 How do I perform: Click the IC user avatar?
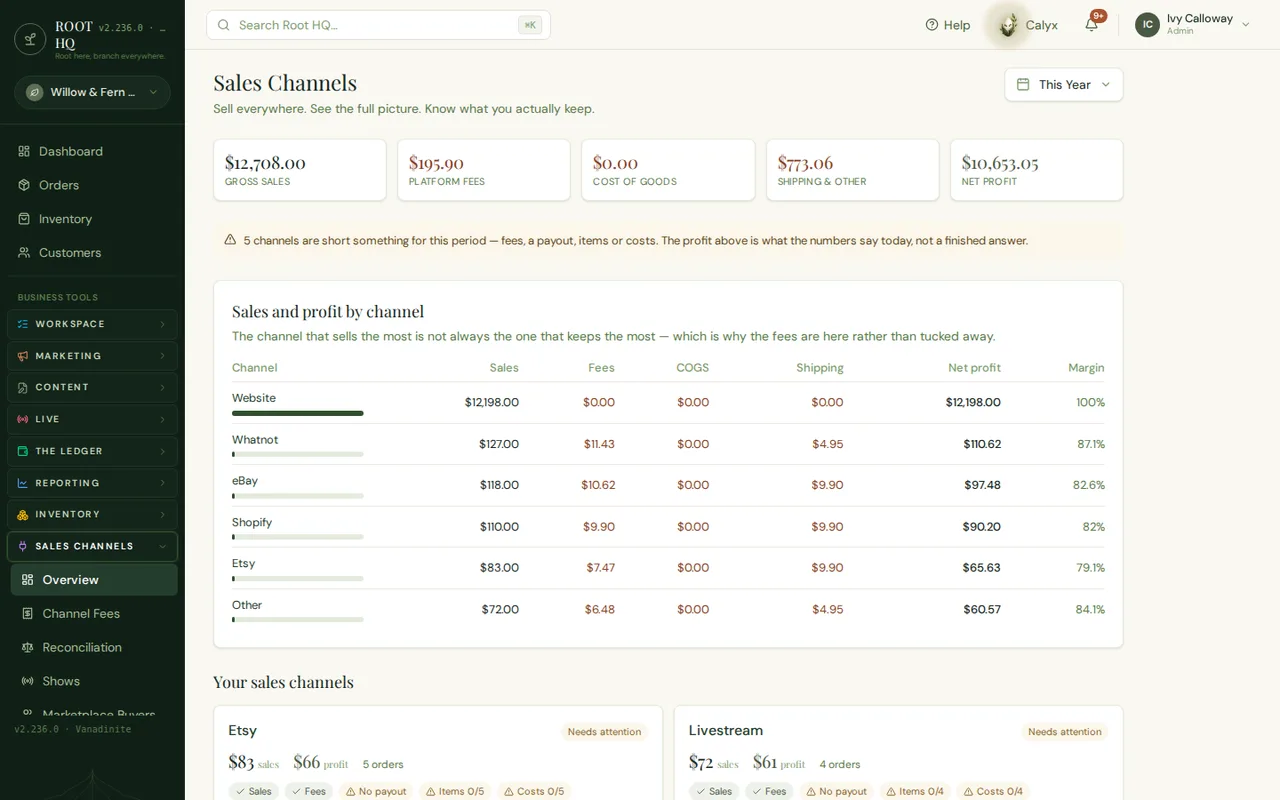pyautogui.click(x=1147, y=25)
